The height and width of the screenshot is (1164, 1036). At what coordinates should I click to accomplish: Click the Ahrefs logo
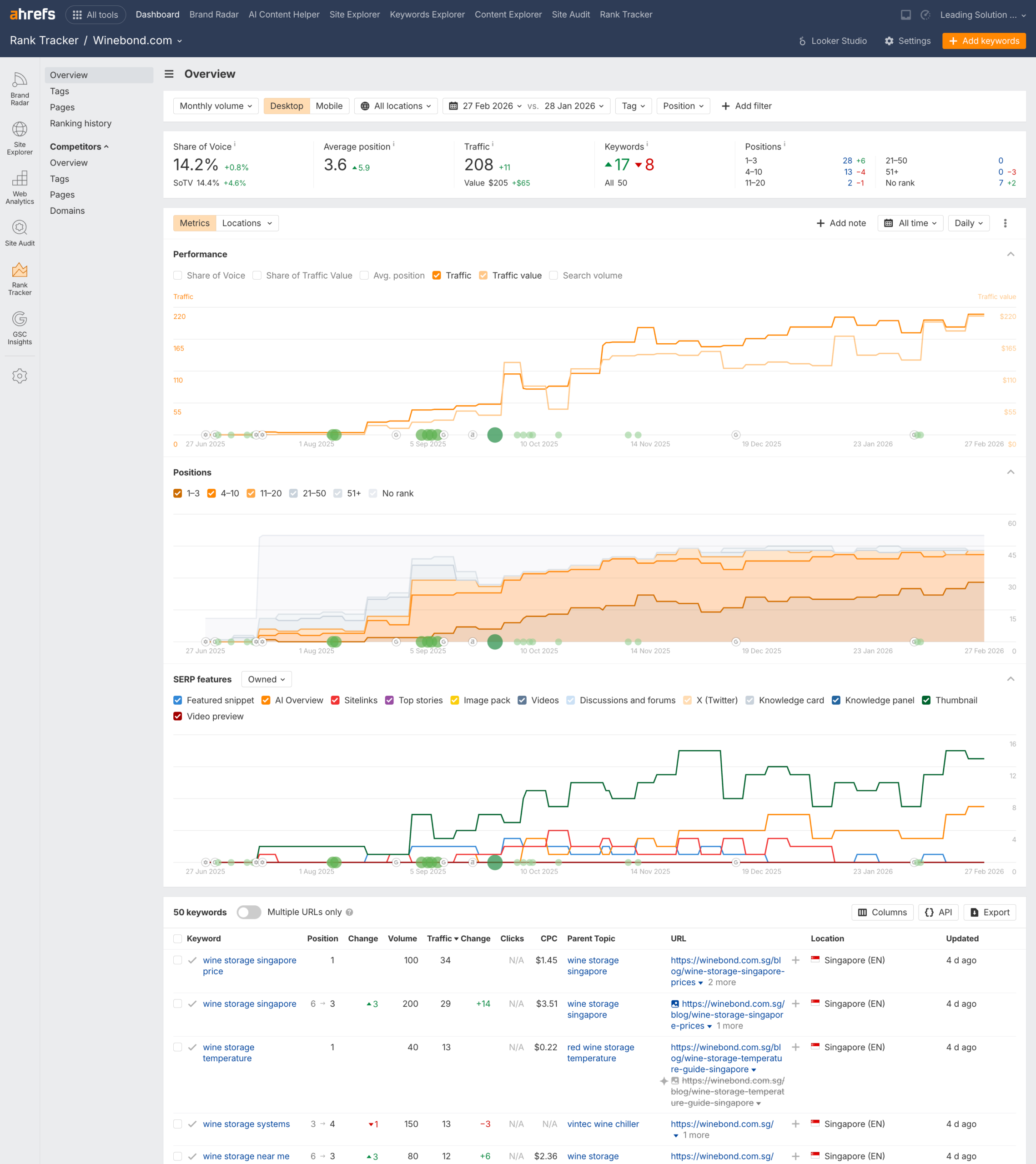click(32, 14)
